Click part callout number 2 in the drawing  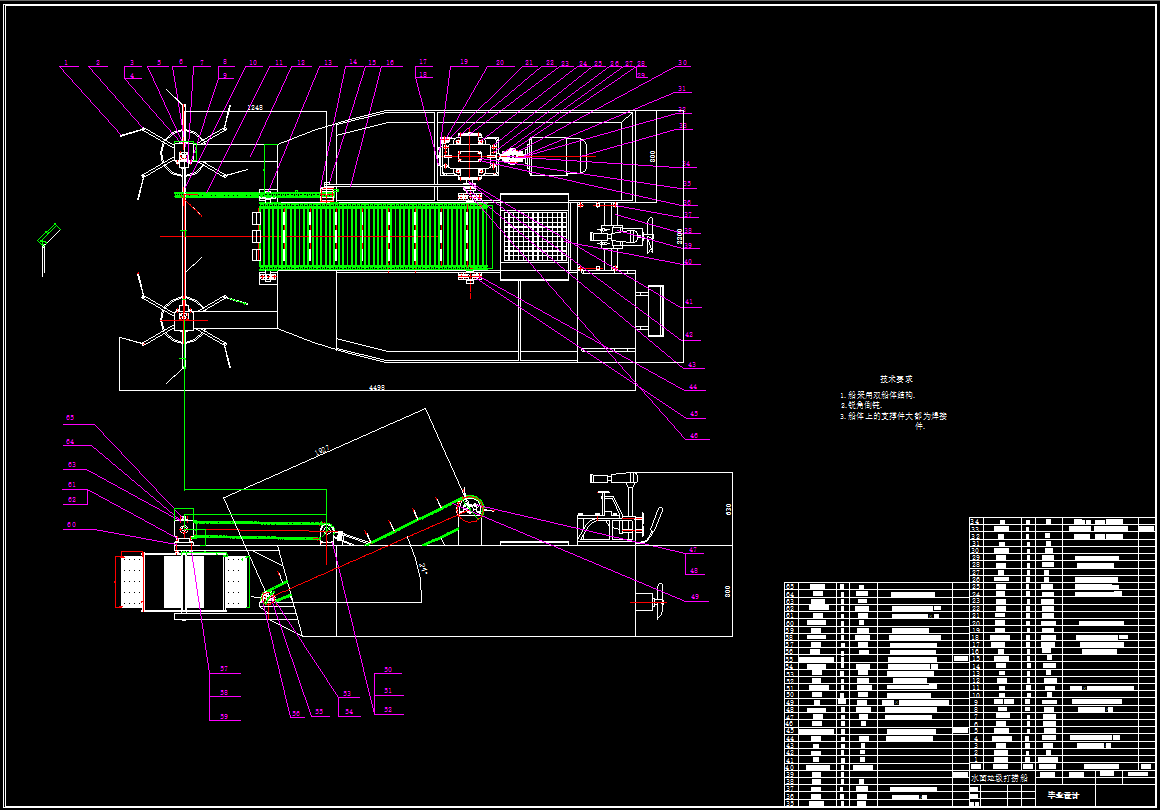(98, 63)
